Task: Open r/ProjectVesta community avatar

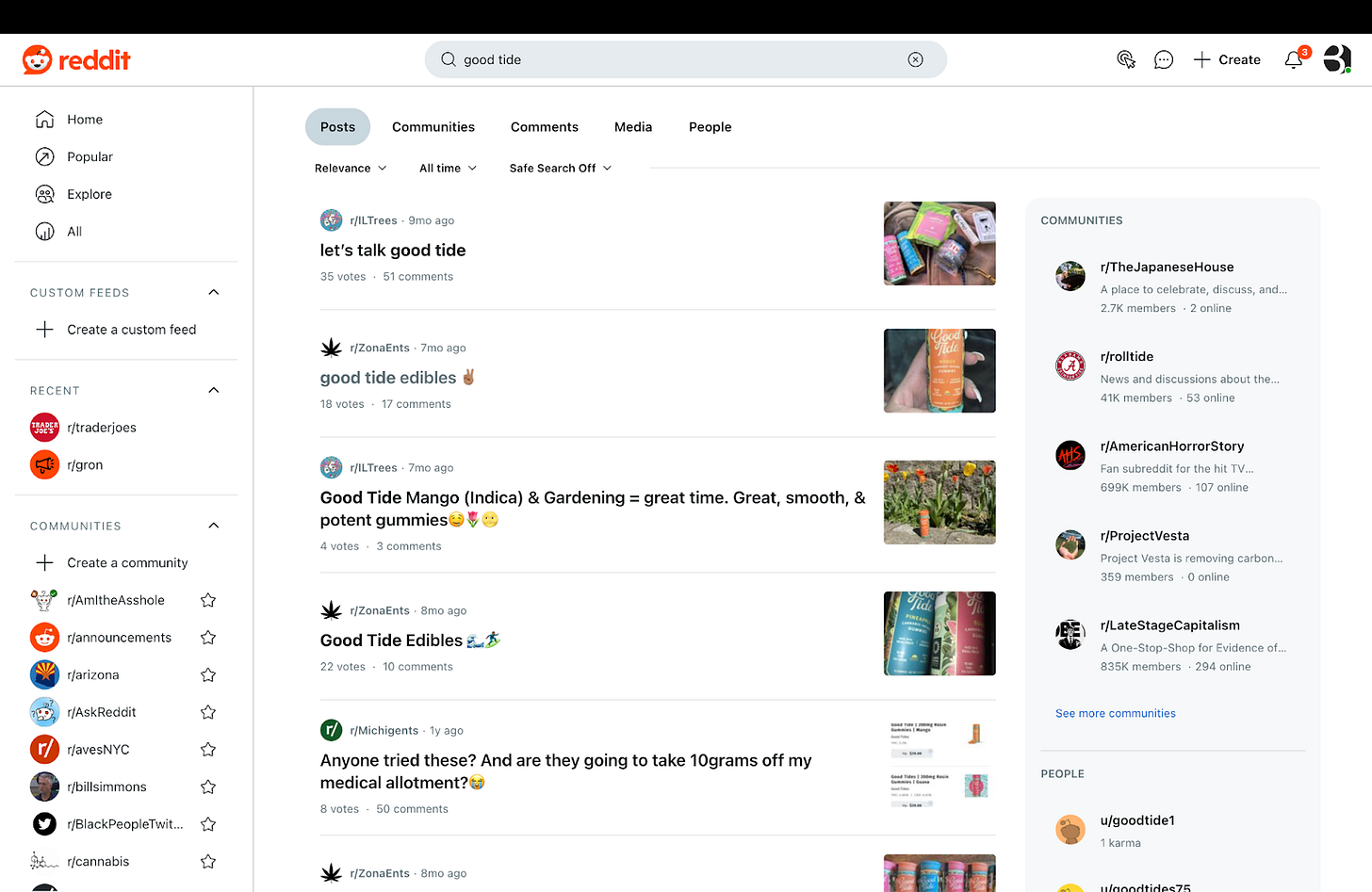Action: pyautogui.click(x=1070, y=544)
